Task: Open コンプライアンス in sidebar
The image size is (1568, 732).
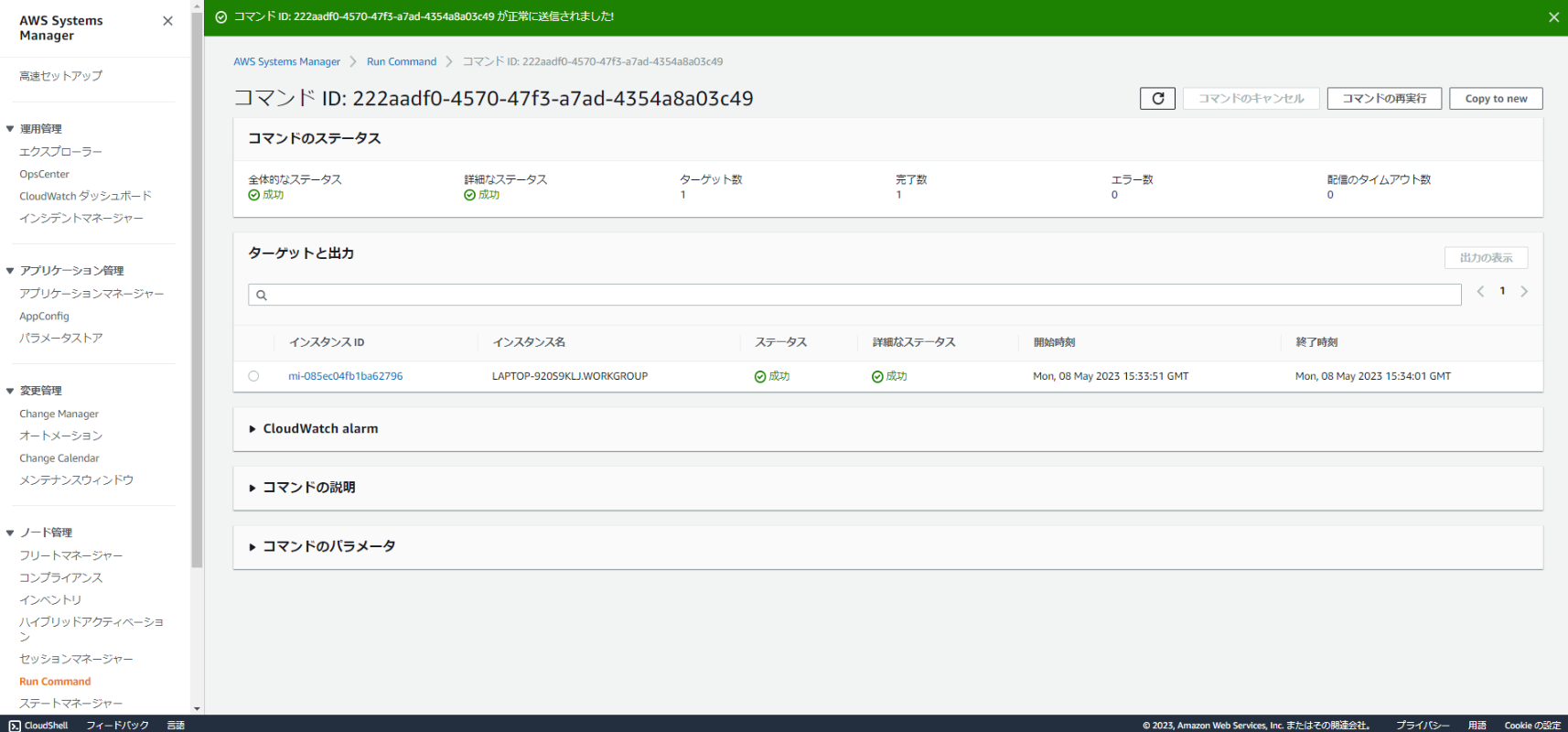Action: pos(60,577)
